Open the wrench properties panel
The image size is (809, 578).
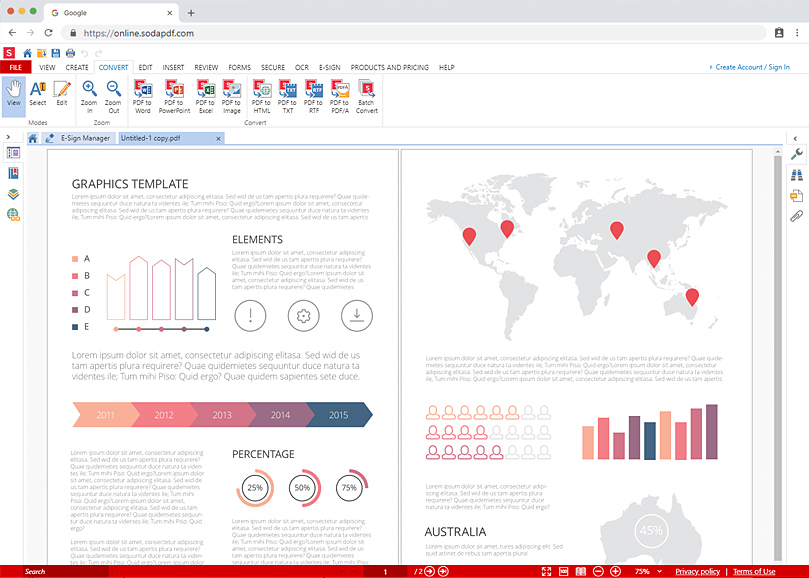[796, 154]
